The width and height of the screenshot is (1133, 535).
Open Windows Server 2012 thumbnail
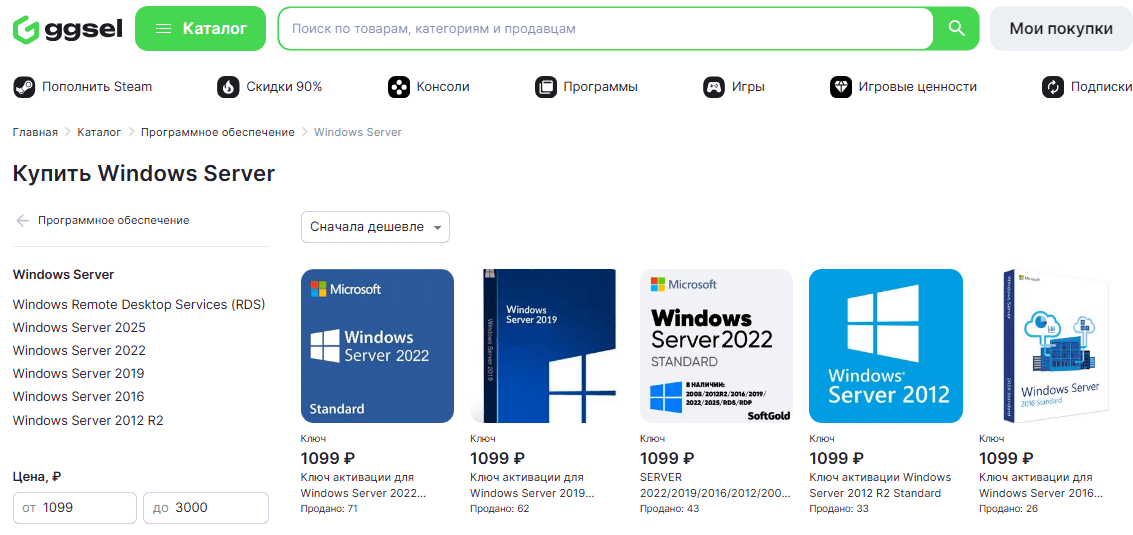click(x=886, y=346)
